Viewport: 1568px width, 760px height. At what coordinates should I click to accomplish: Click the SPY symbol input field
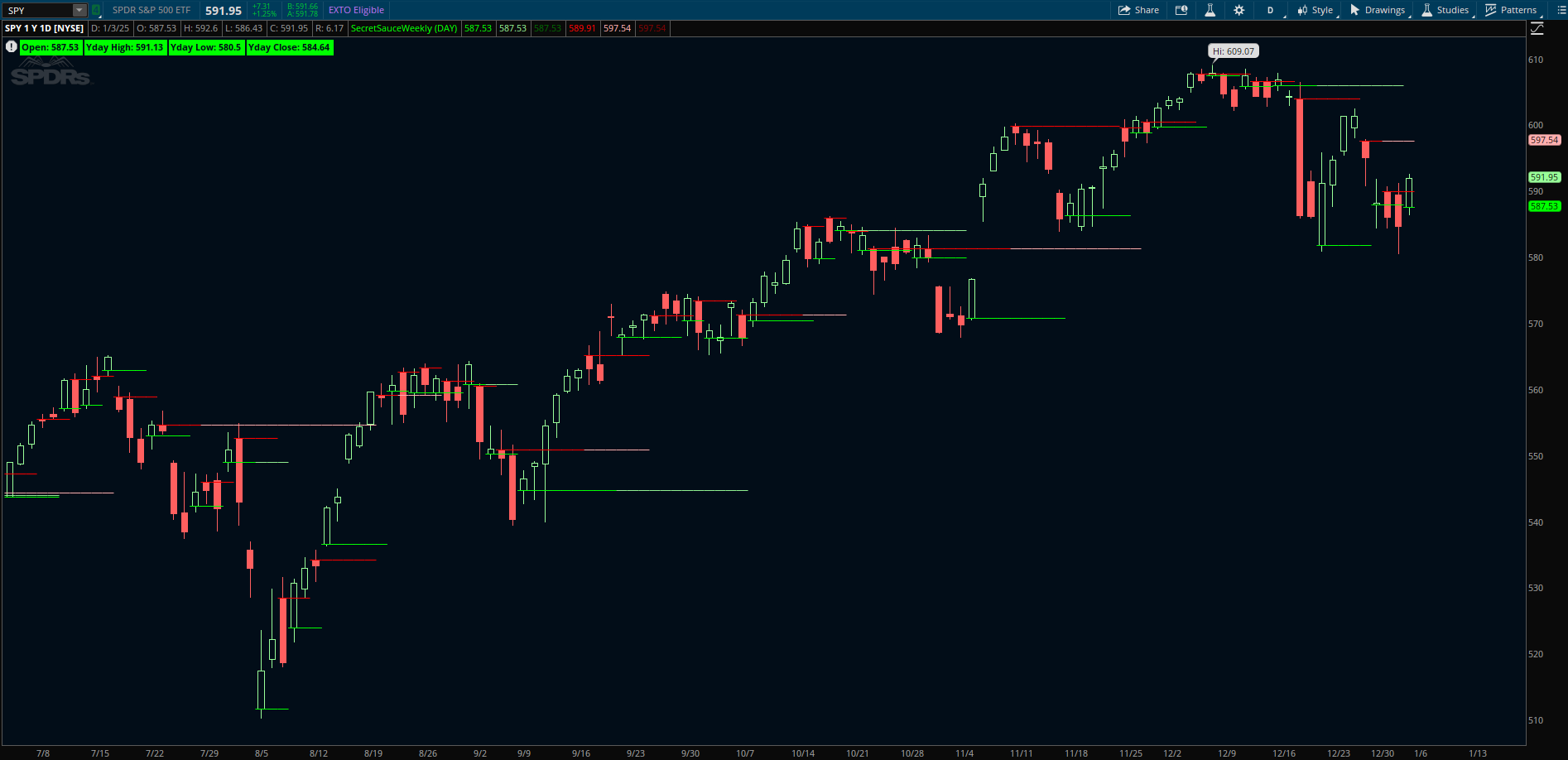pyautogui.click(x=37, y=10)
